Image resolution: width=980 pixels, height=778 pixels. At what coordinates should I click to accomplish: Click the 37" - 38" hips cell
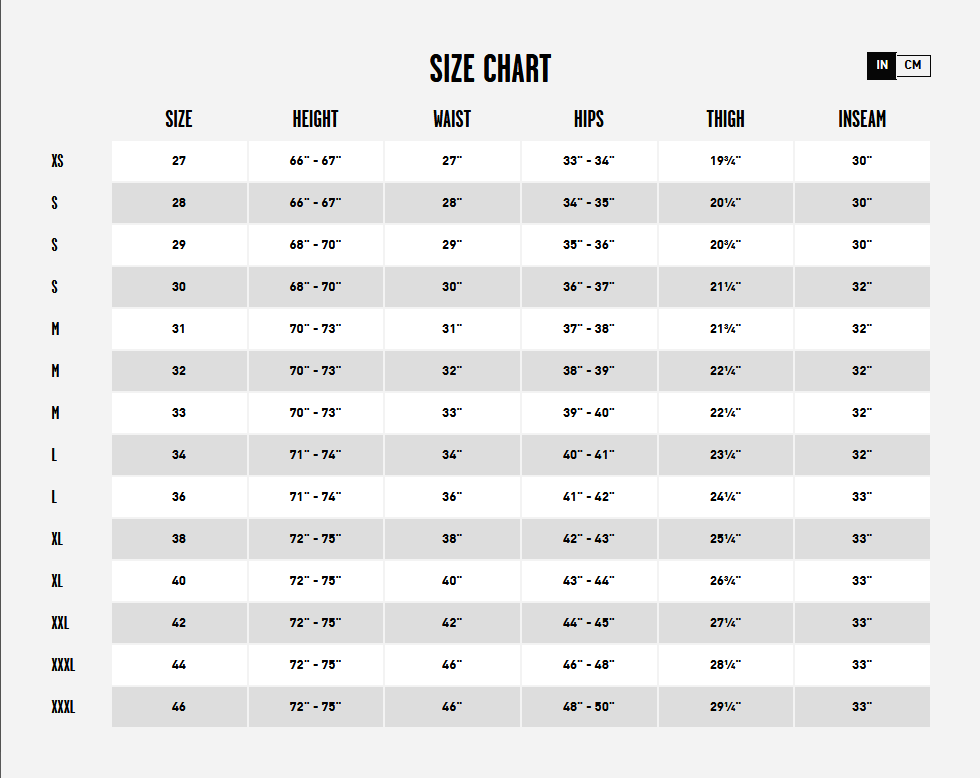click(x=589, y=329)
